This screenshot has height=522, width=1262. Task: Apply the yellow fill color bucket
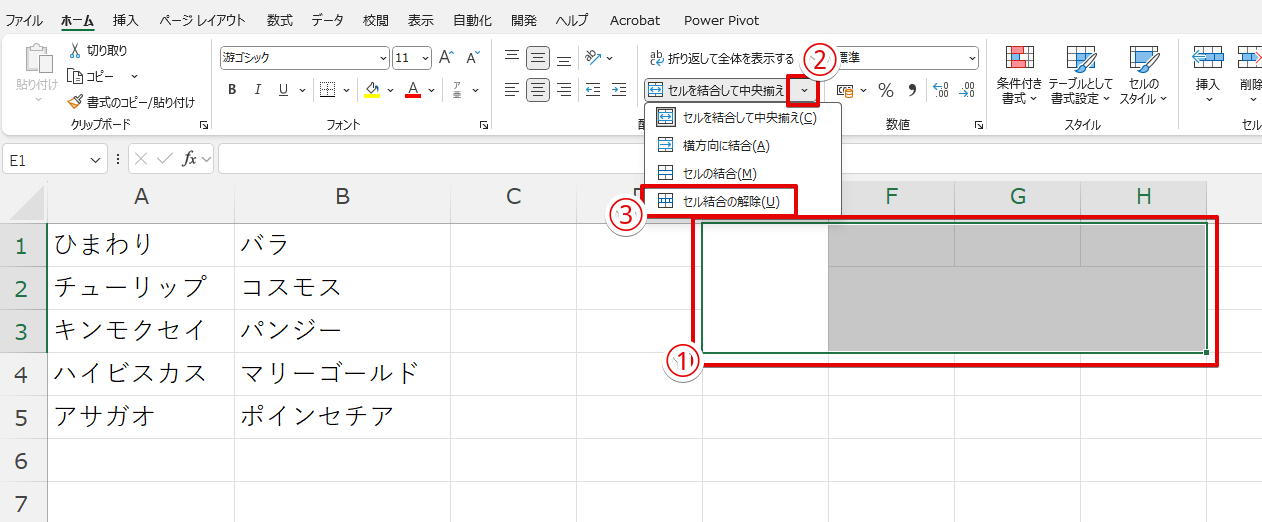(x=372, y=90)
